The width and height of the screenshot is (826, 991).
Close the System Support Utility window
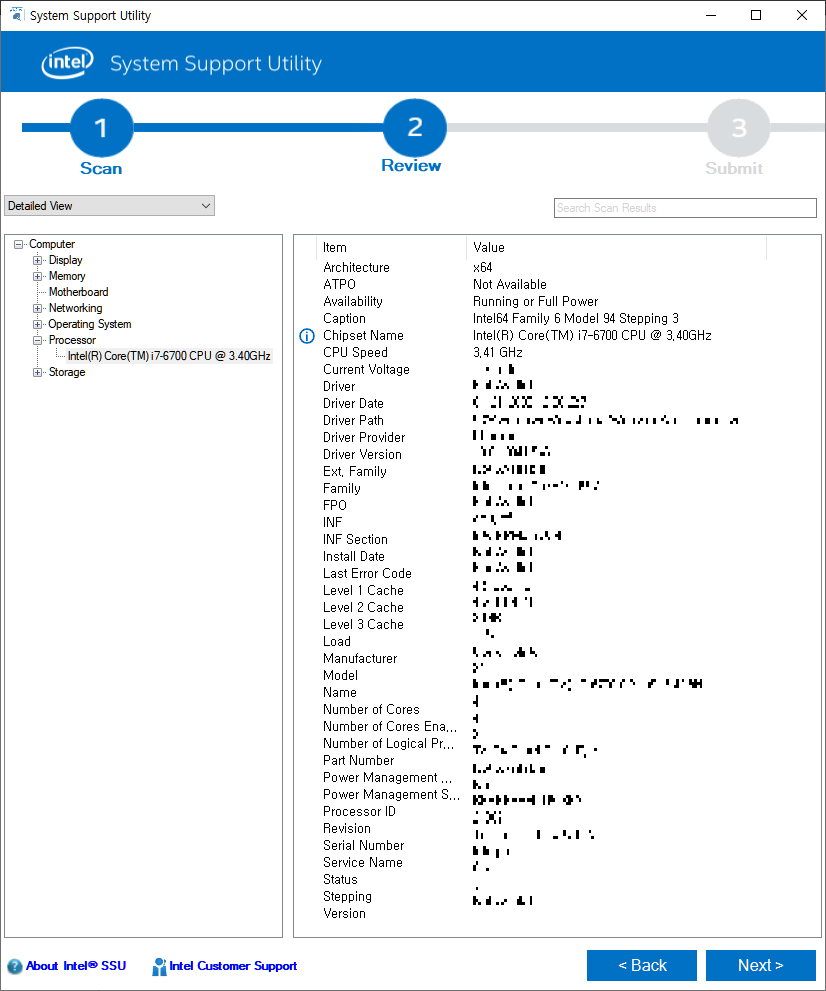click(801, 15)
